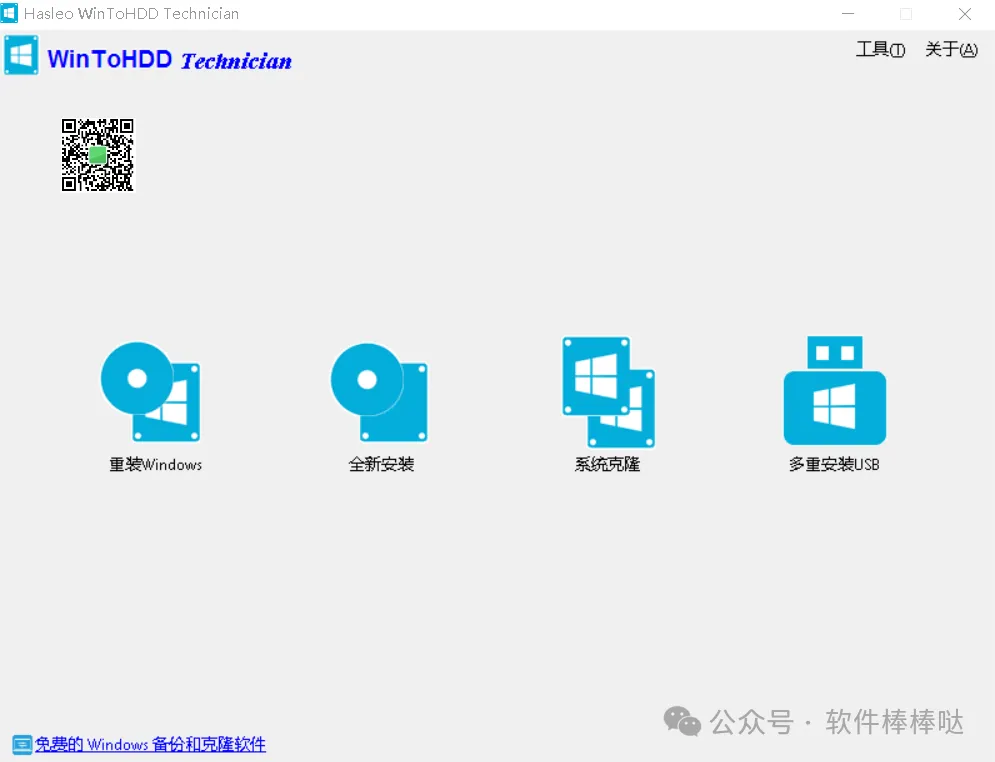Click the WinToHDD logo icon in header
Viewport: 995px width, 762px height.
[x=21, y=55]
